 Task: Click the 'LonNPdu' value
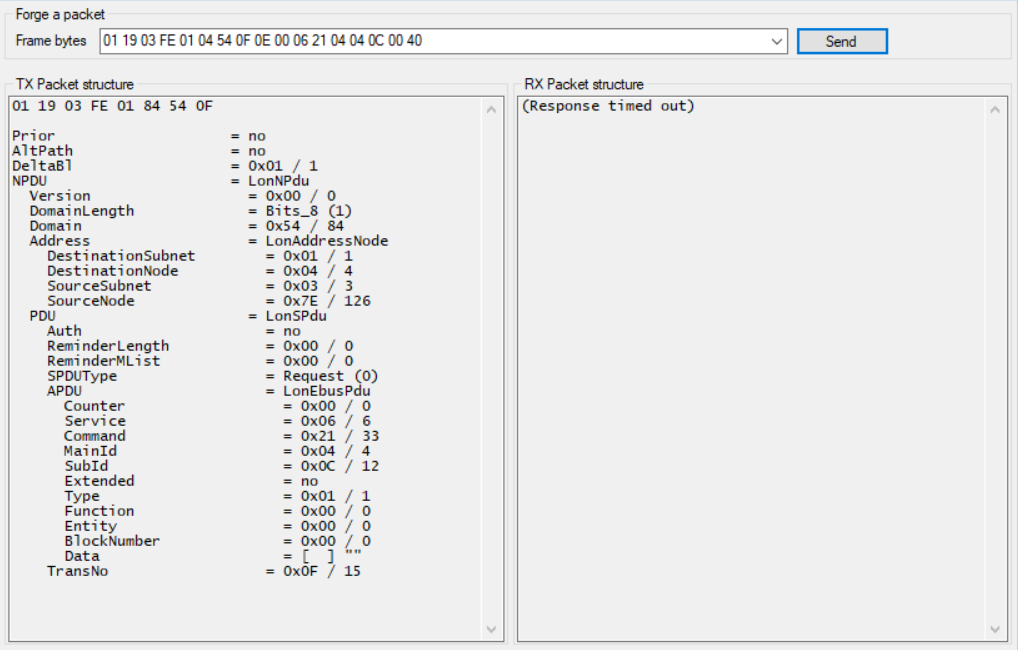pyautogui.click(x=279, y=181)
